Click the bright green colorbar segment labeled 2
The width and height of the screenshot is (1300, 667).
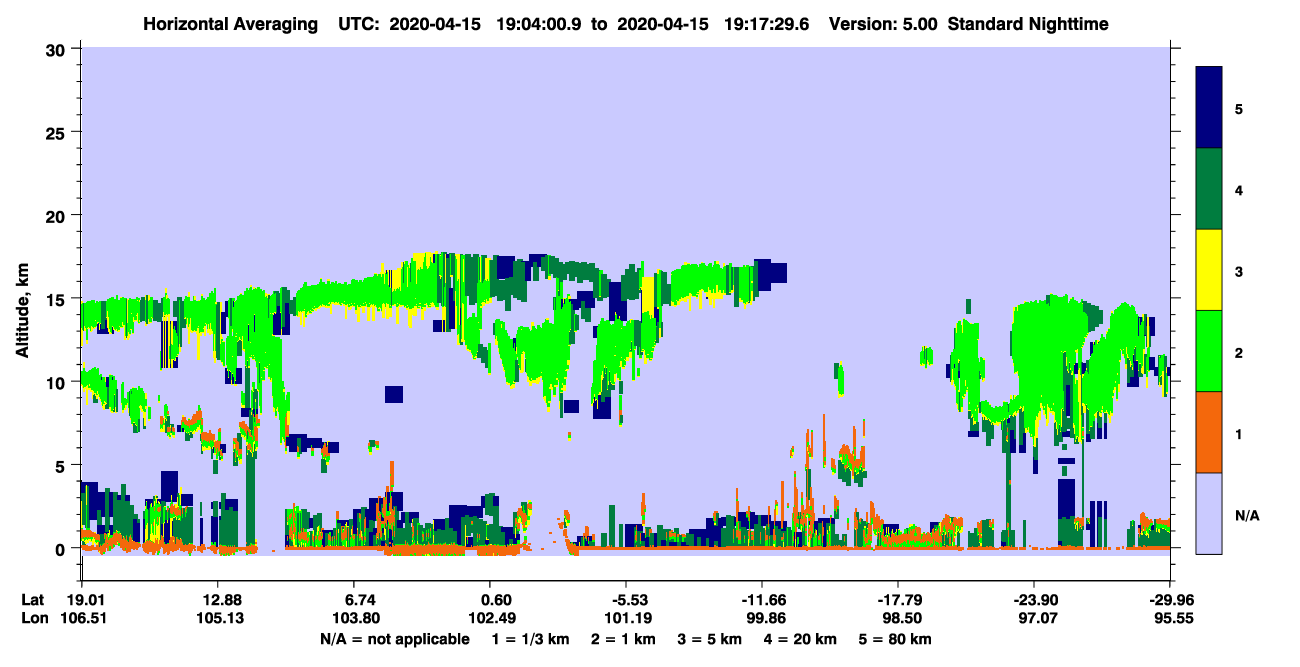coord(1209,351)
